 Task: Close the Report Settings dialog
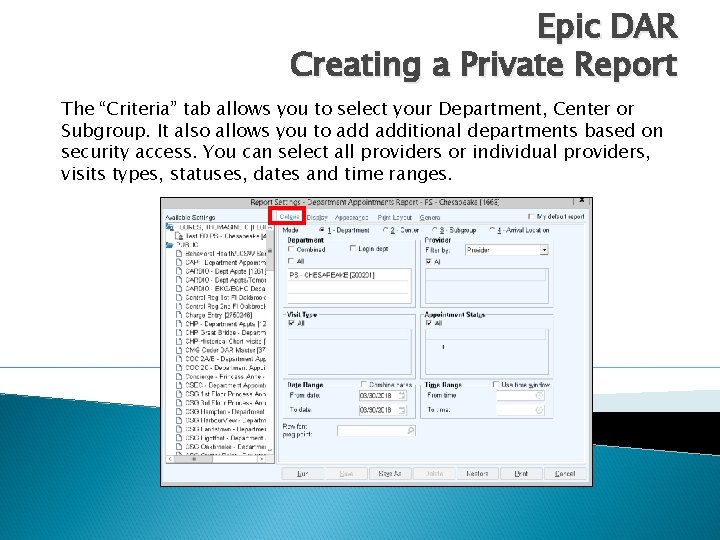(581, 202)
